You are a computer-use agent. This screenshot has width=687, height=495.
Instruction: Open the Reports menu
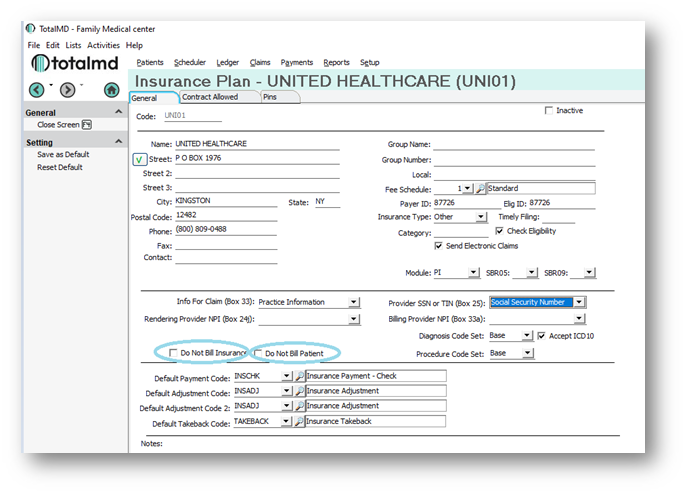(x=336, y=62)
